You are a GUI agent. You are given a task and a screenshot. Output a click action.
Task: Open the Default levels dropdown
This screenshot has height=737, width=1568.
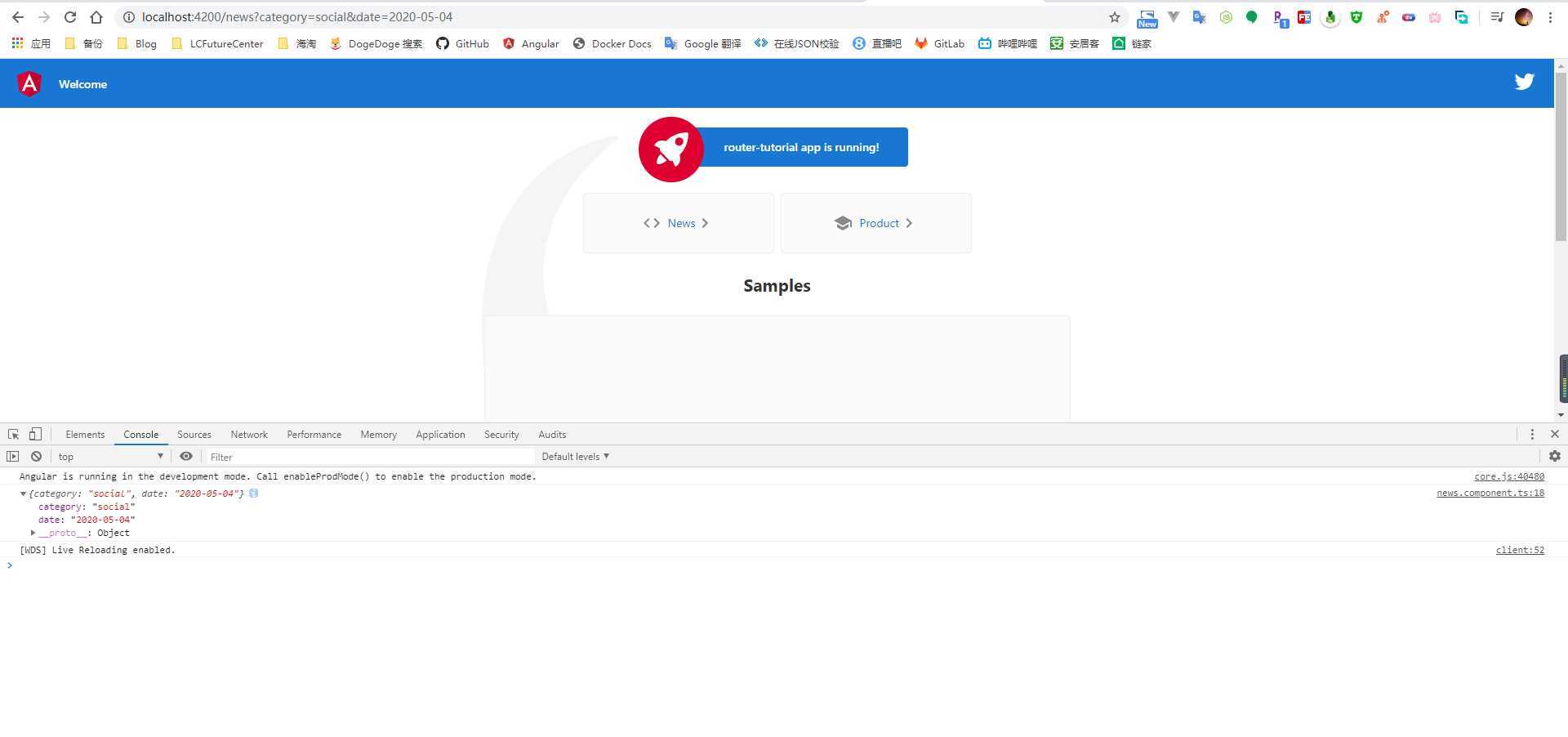(575, 456)
